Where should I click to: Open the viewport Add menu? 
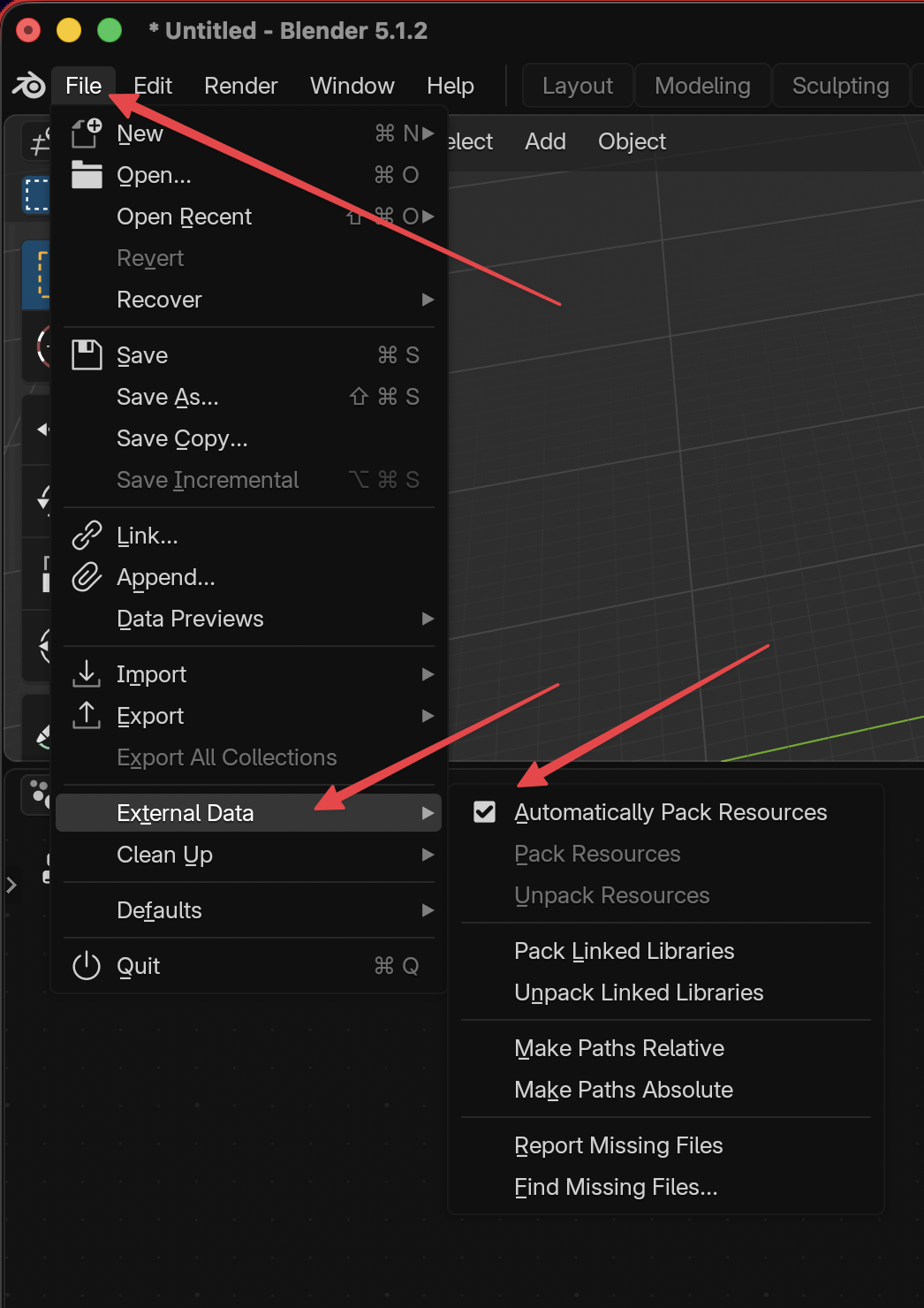[x=545, y=141]
